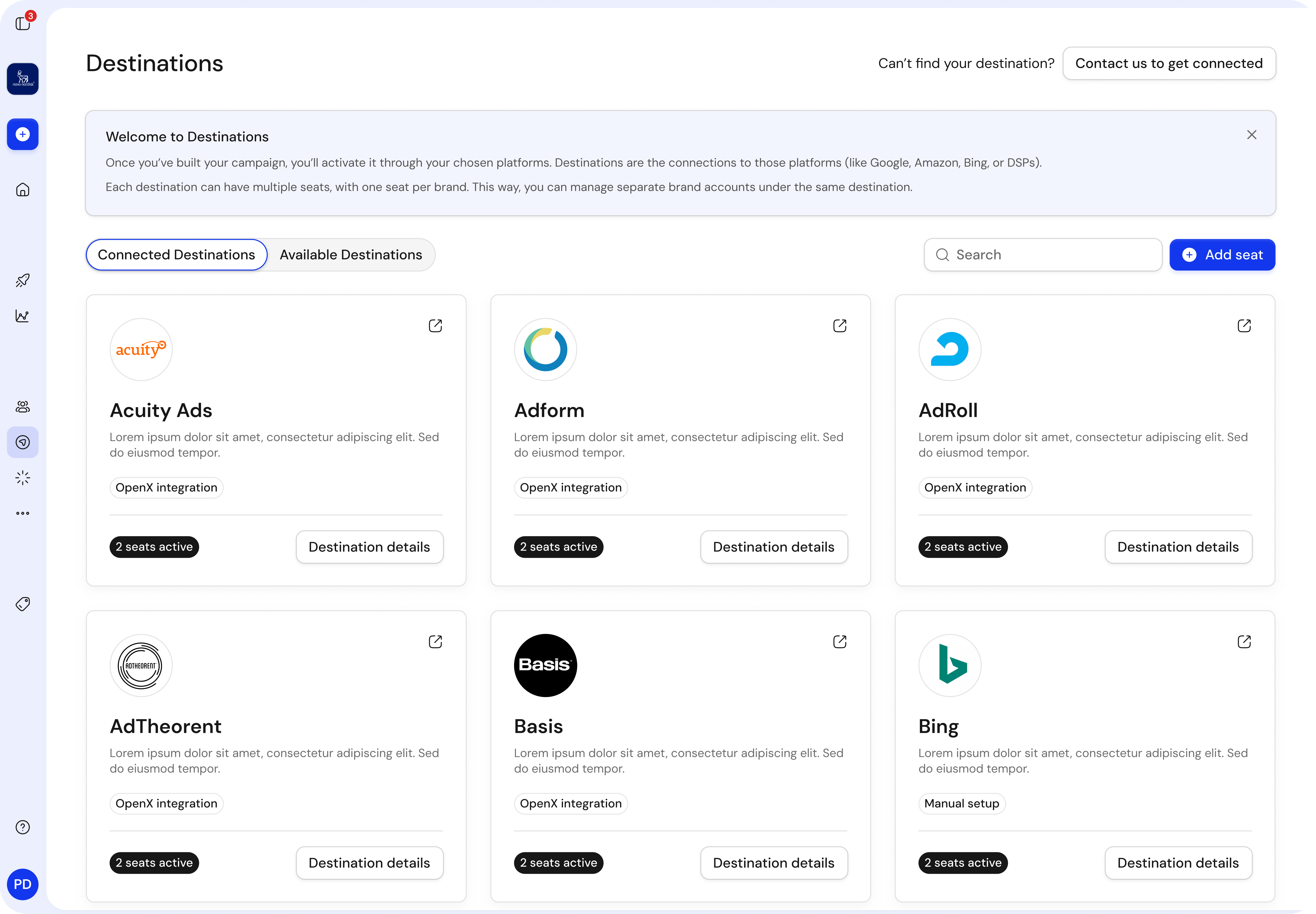Go to Home via the sidebar icon
Viewport: 1316px width, 914px height.
click(x=23, y=190)
